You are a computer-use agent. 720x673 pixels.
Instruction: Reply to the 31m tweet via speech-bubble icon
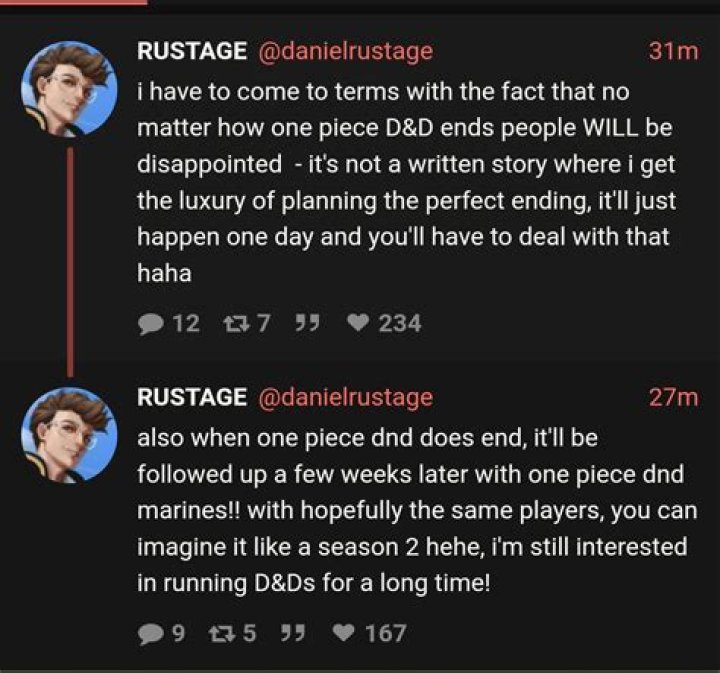pyautogui.click(x=152, y=323)
